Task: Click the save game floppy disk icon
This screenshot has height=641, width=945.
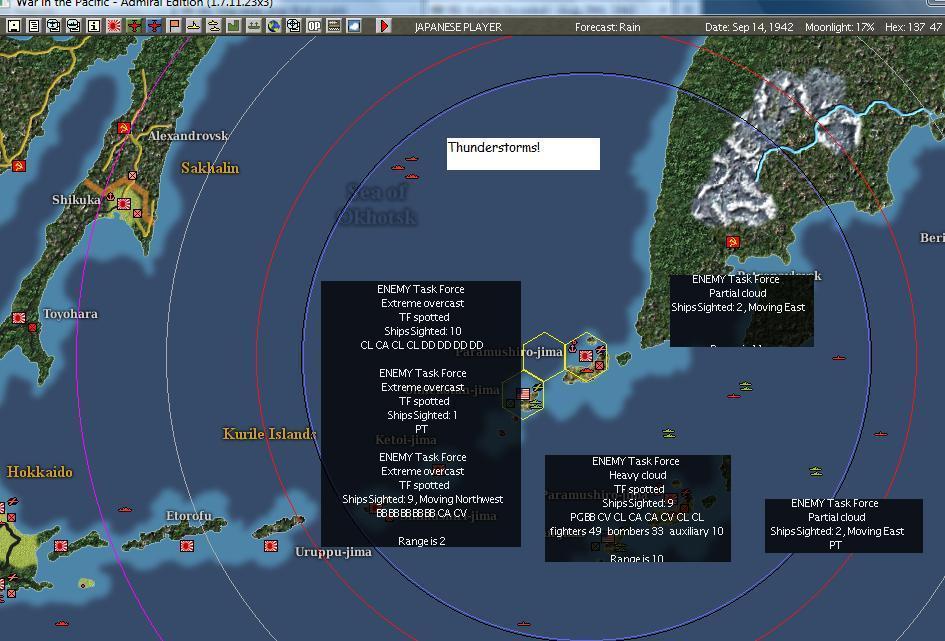Action: (14, 26)
